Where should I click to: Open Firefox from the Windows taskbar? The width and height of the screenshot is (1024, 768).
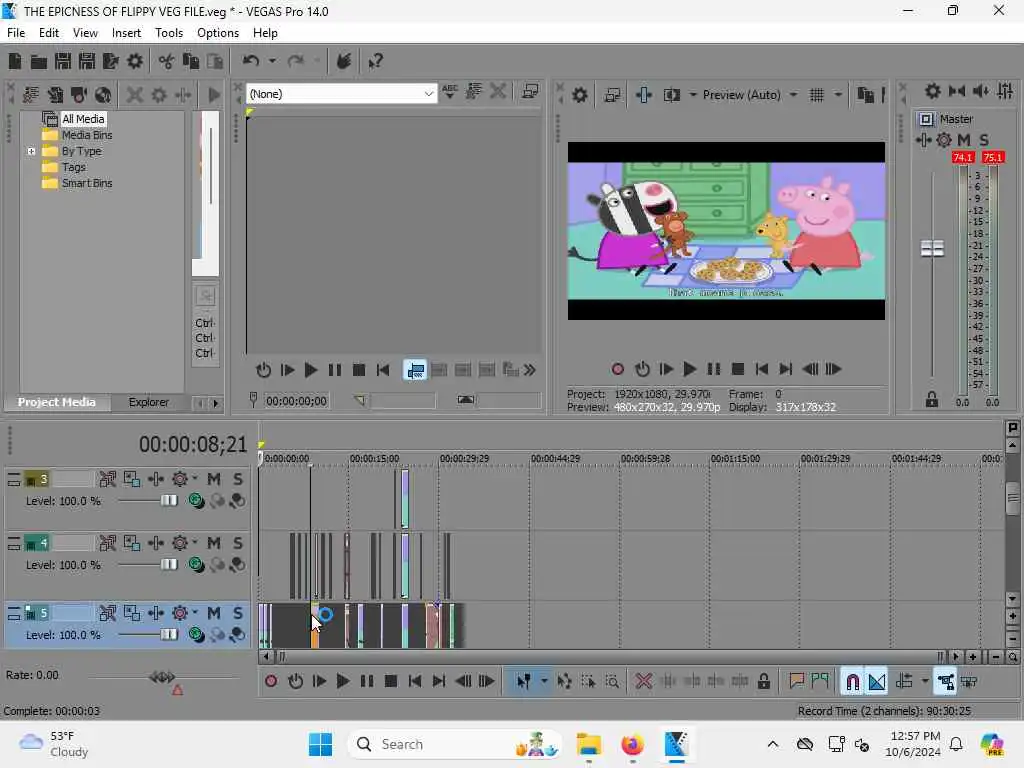(x=632, y=744)
